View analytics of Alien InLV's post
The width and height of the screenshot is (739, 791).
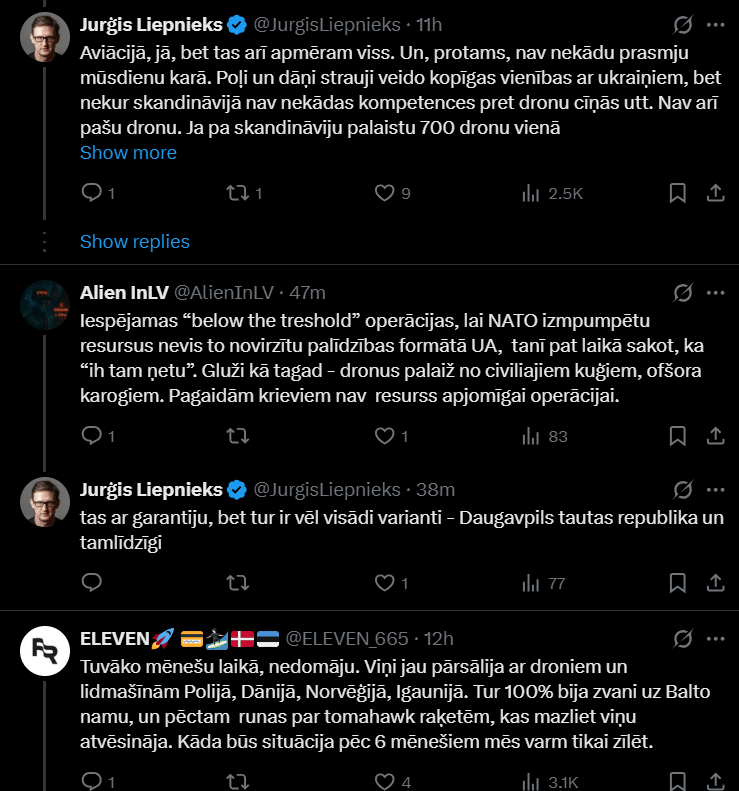(531, 436)
